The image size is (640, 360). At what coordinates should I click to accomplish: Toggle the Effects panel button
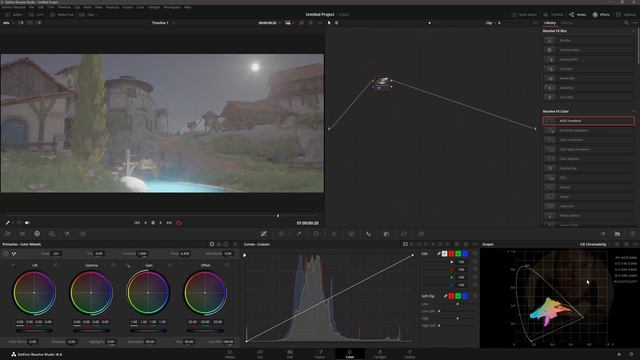601,15
